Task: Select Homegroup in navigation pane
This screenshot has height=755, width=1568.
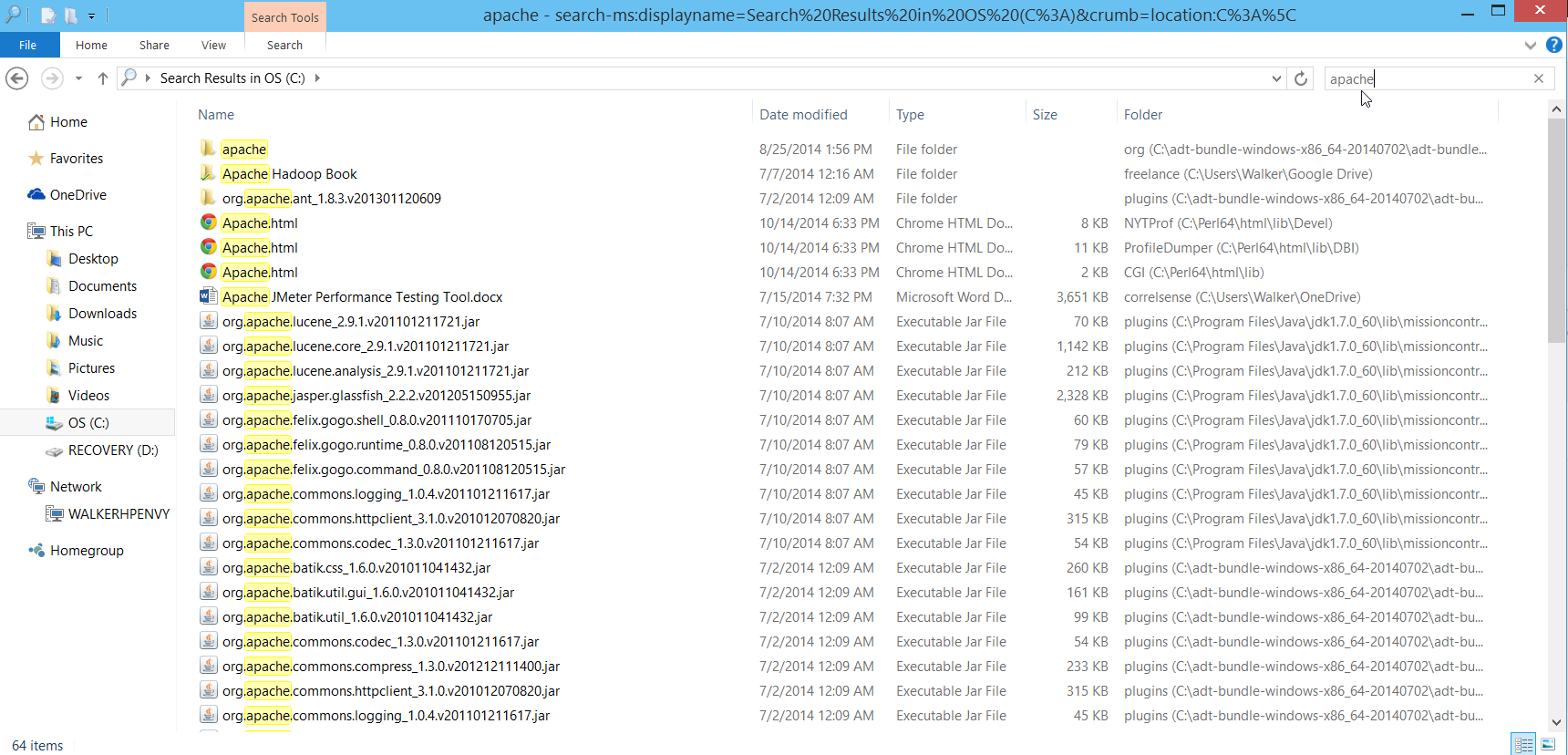Action: [87, 551]
